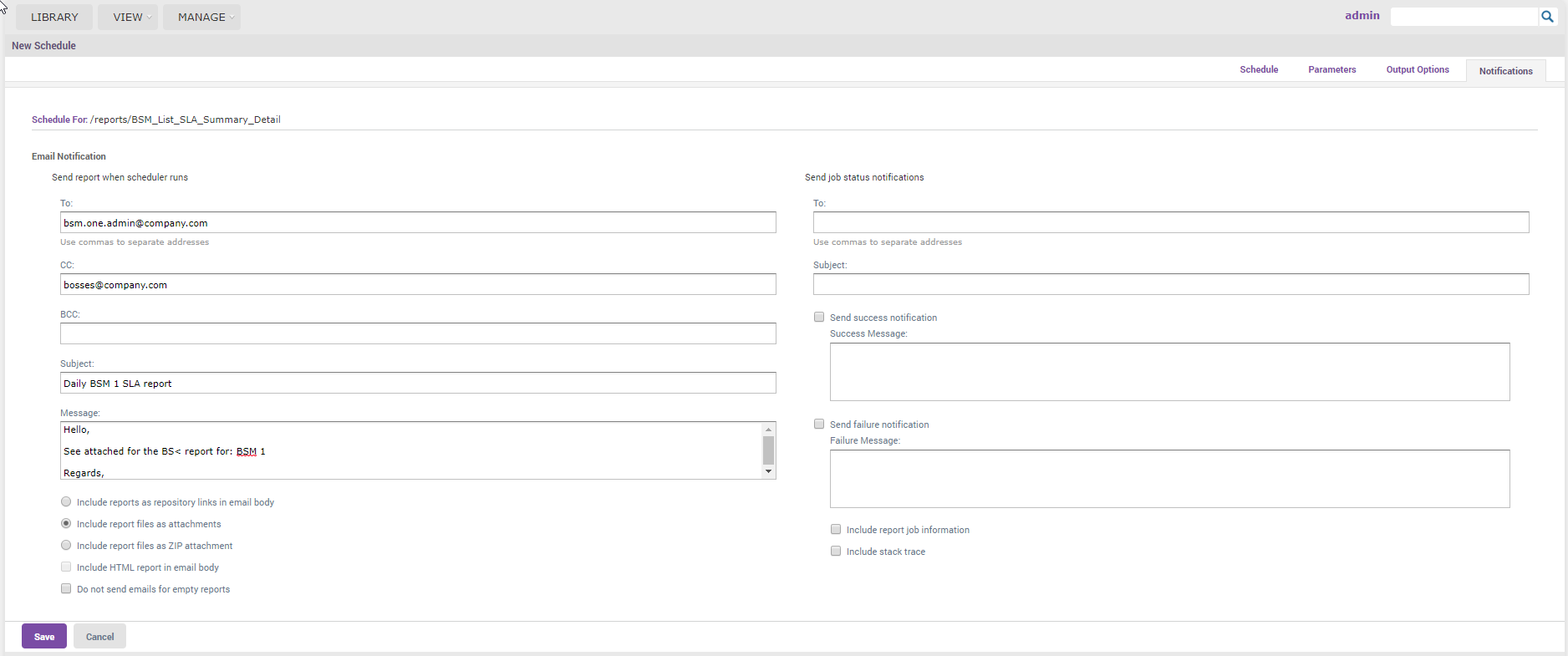Enable Send success notification checkbox
1568x656 pixels.
click(x=819, y=317)
